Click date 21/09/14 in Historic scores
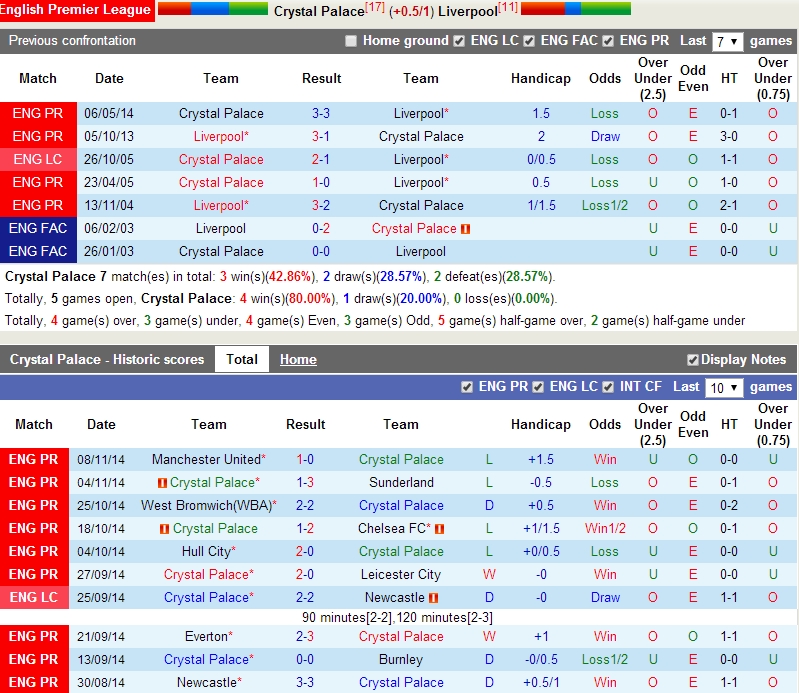Image resolution: width=799 pixels, height=693 pixels. coord(101,636)
